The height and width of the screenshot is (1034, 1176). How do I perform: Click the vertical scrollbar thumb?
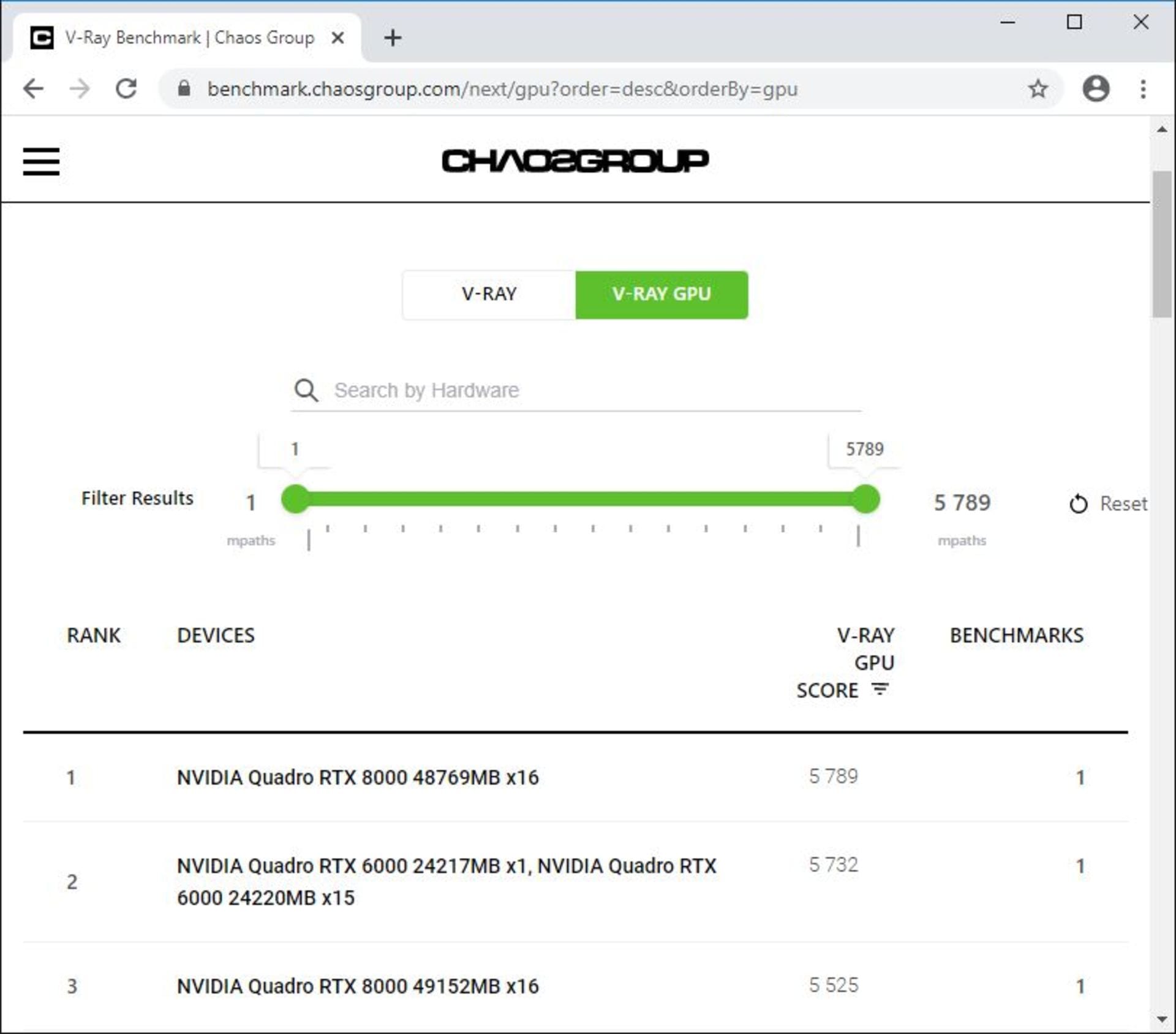[x=1162, y=245]
